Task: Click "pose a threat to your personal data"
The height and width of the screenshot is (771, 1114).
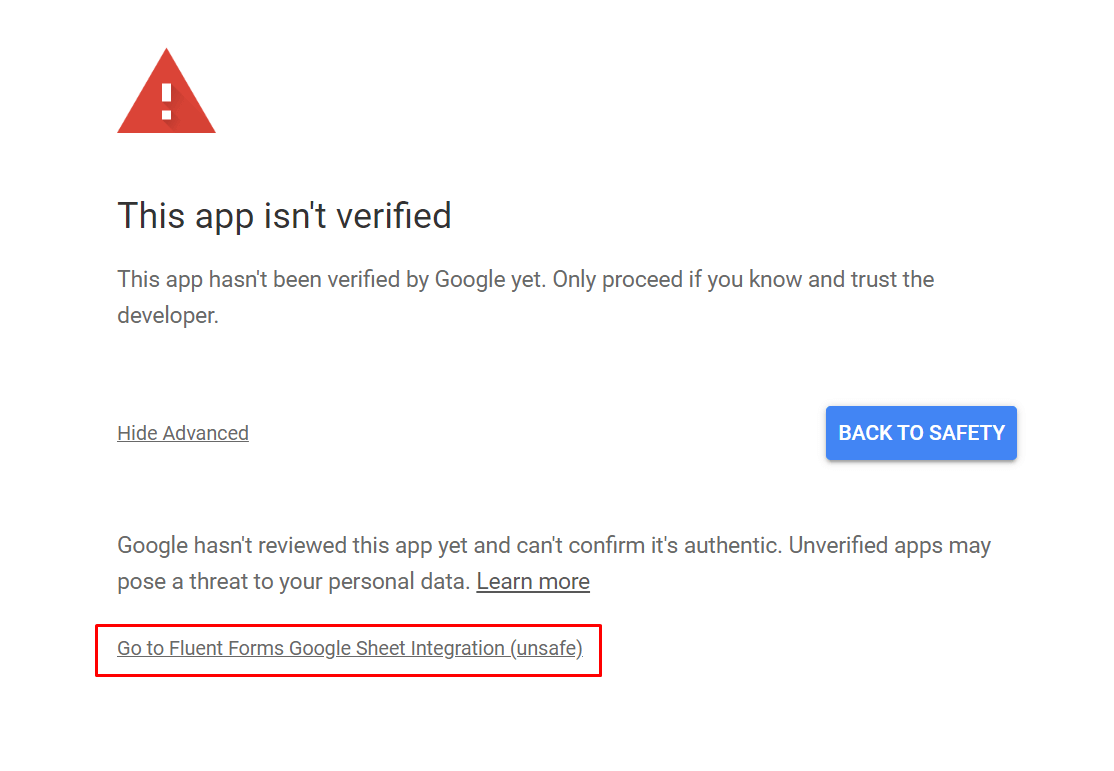Action: 293,581
